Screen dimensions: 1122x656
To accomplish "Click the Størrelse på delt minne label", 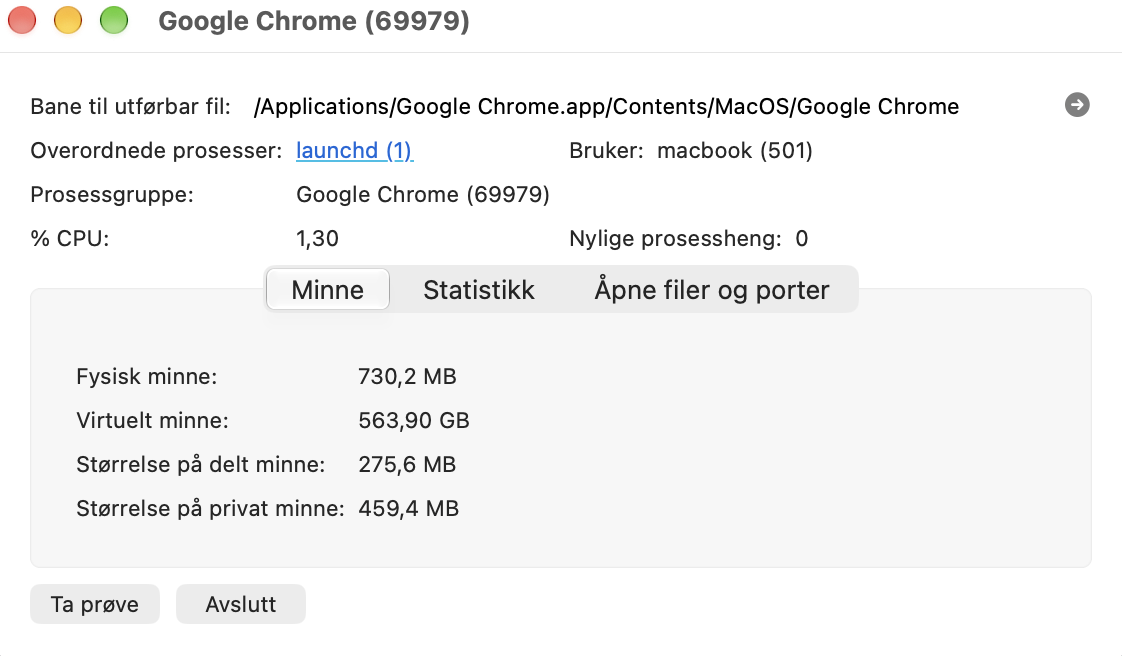I will (x=200, y=464).
